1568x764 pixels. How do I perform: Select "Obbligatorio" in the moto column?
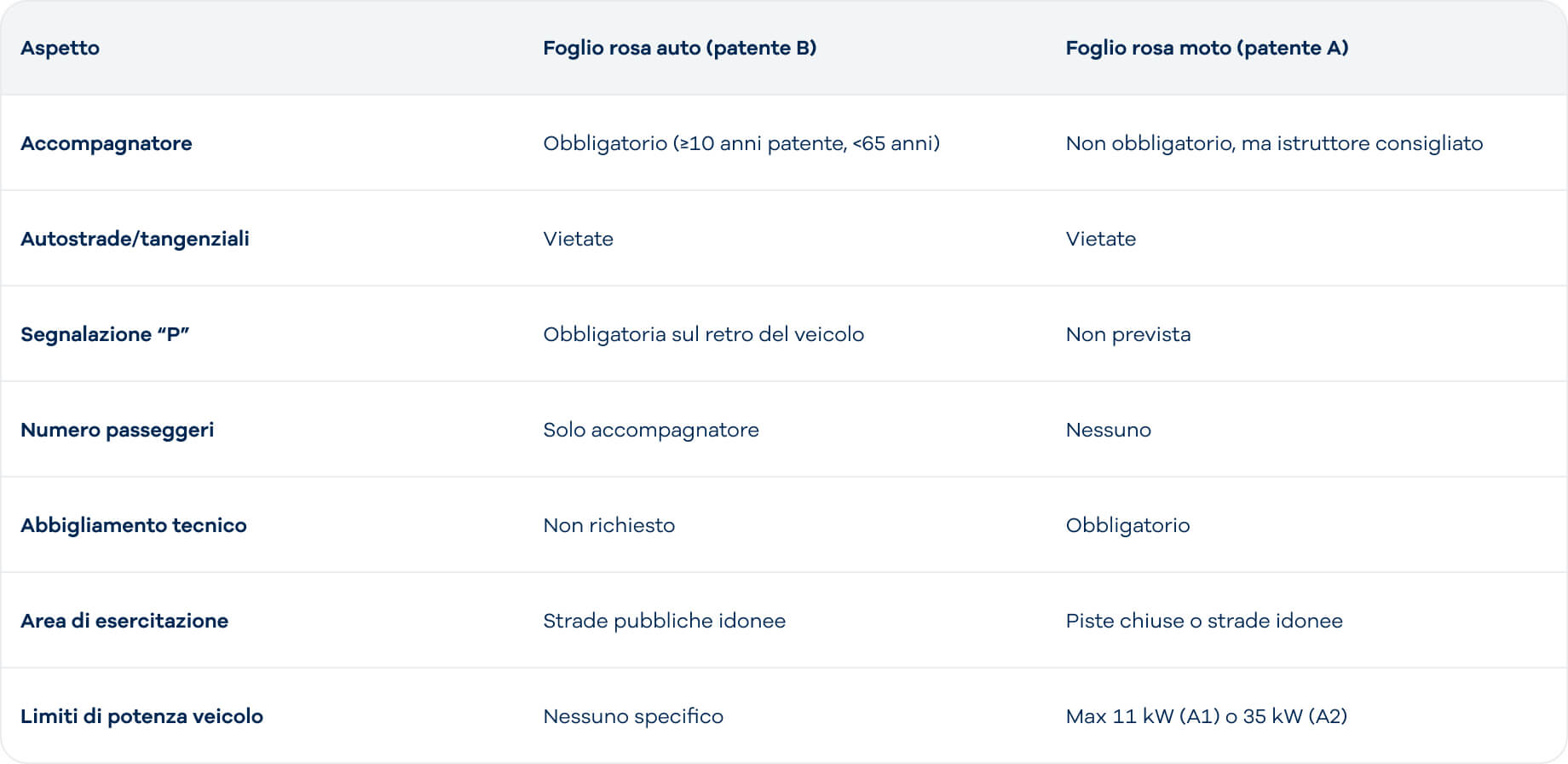1127,525
